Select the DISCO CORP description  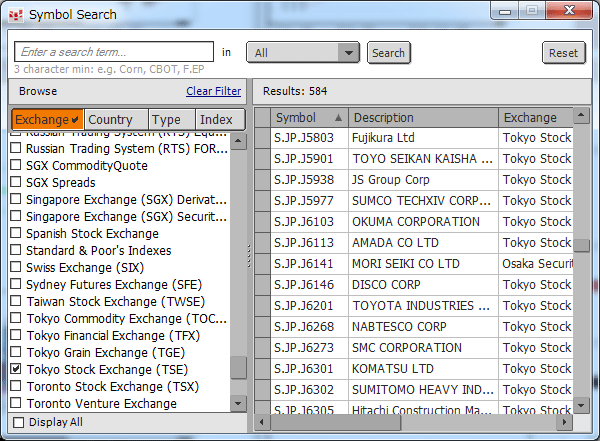point(423,285)
